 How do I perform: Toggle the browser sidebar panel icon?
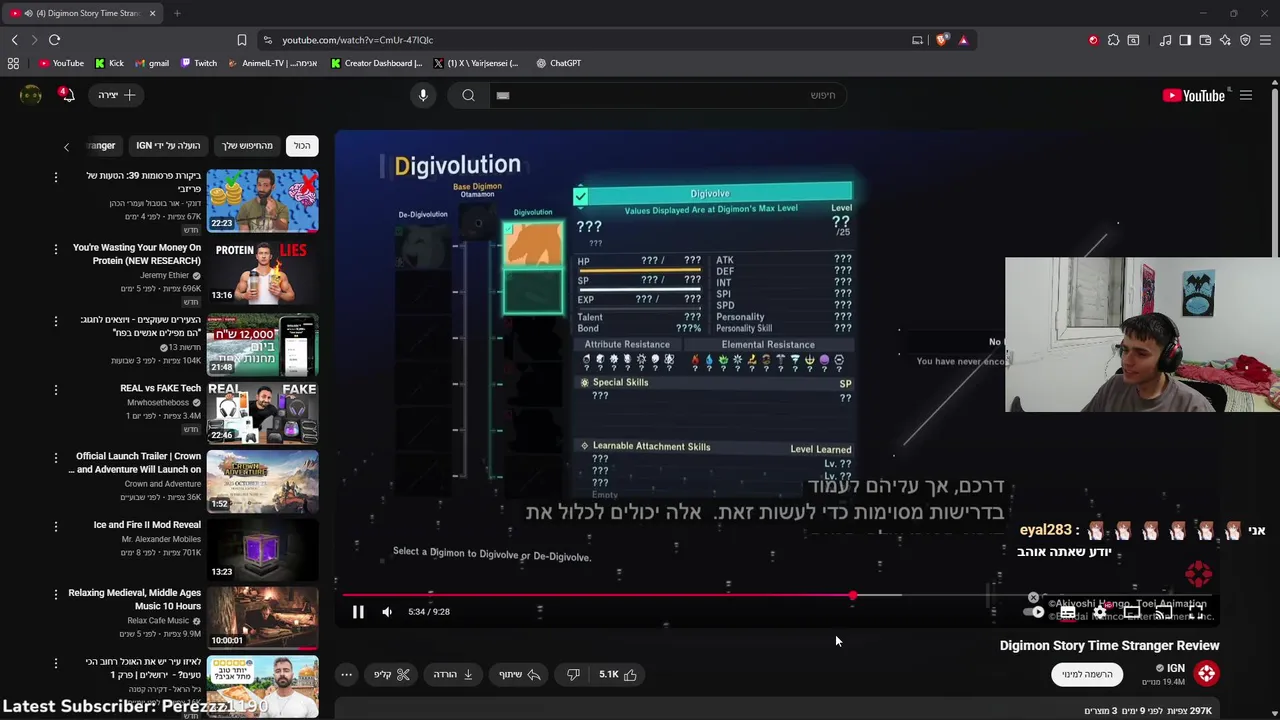1185,40
